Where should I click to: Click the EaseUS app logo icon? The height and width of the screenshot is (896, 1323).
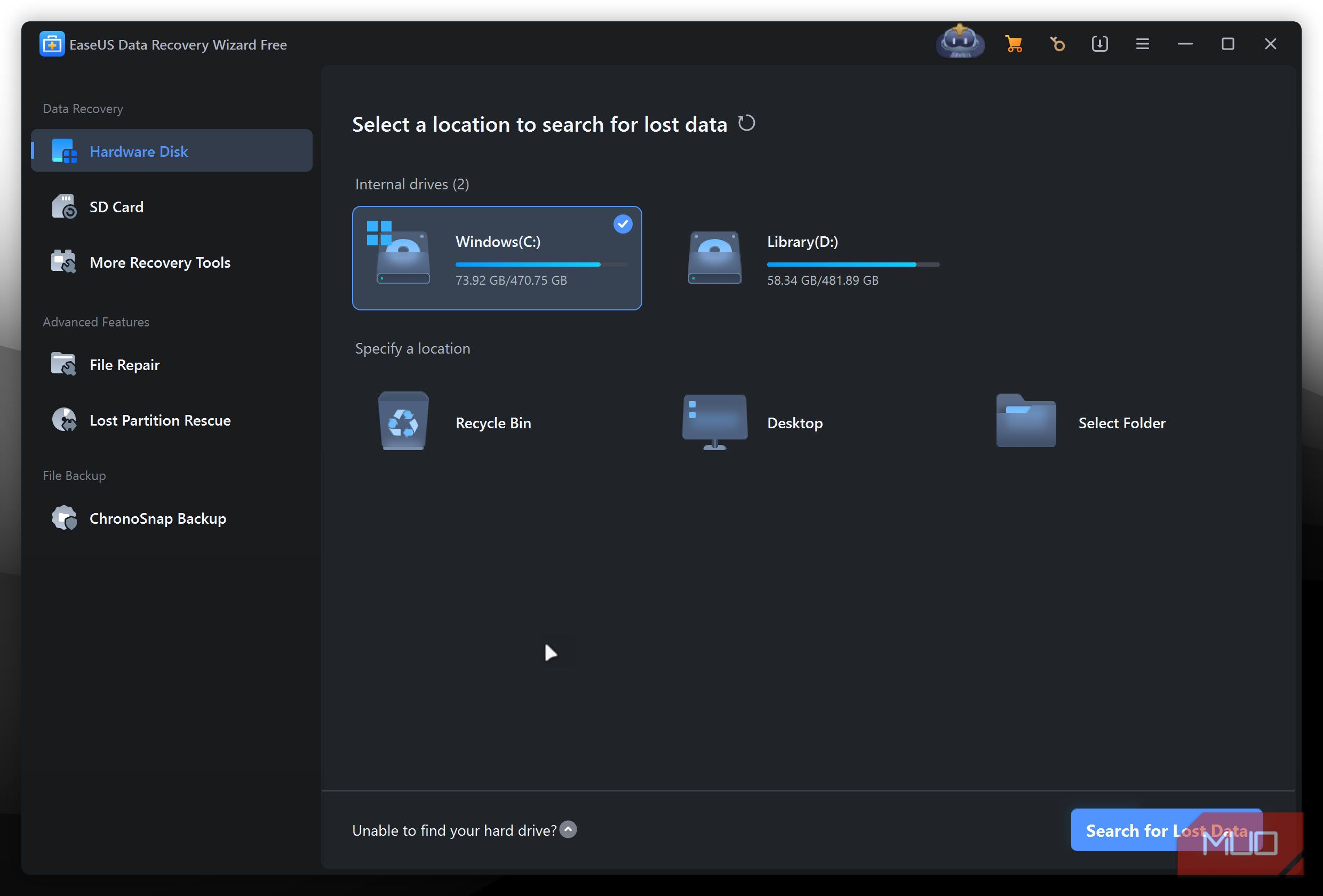[x=52, y=44]
